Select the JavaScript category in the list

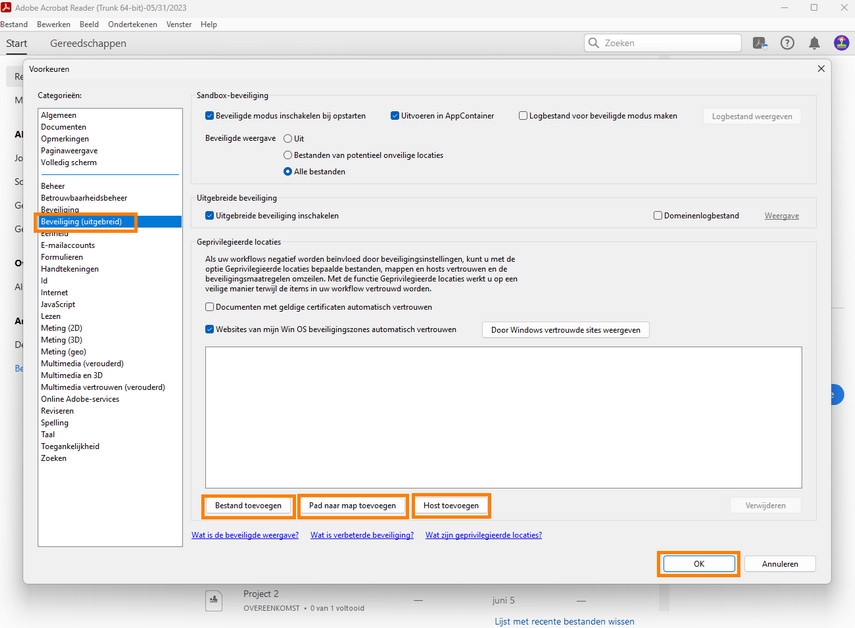[x=58, y=304]
